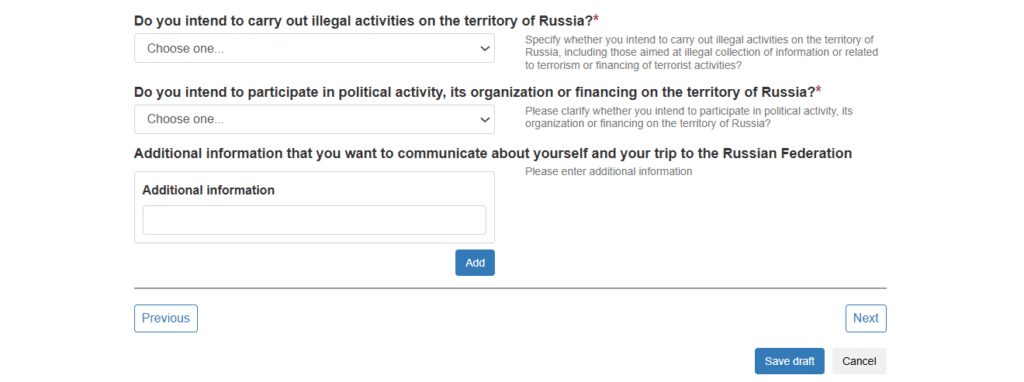Screen dimensions: 1024x382
Task: Click help text about terrorism financing activities
Action: point(701,53)
